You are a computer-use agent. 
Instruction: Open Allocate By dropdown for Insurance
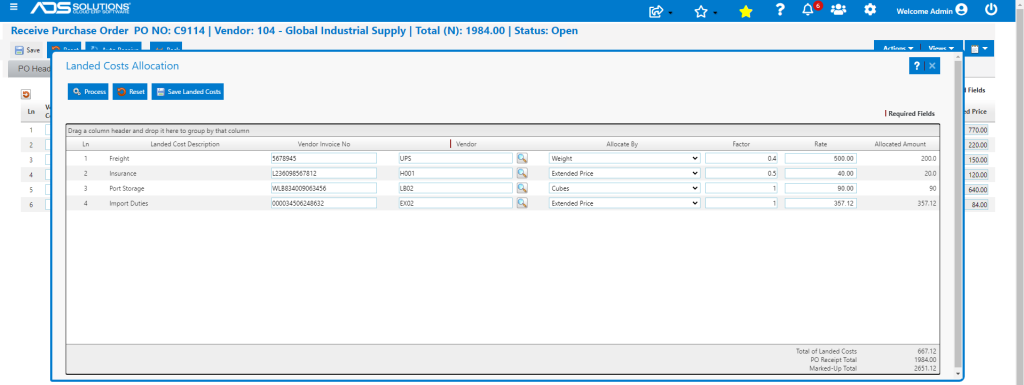coord(624,173)
